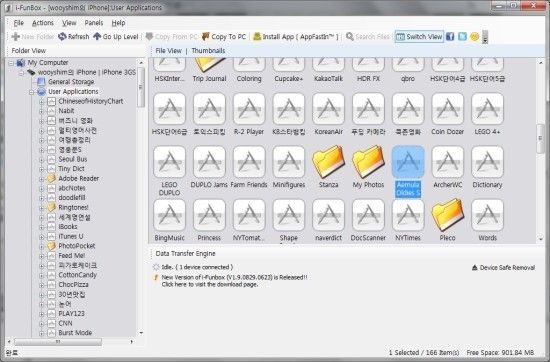Expand the ChineseofHistoryChart tree node
Image resolution: width=550 pixels, height=362 pixels.
[41, 102]
